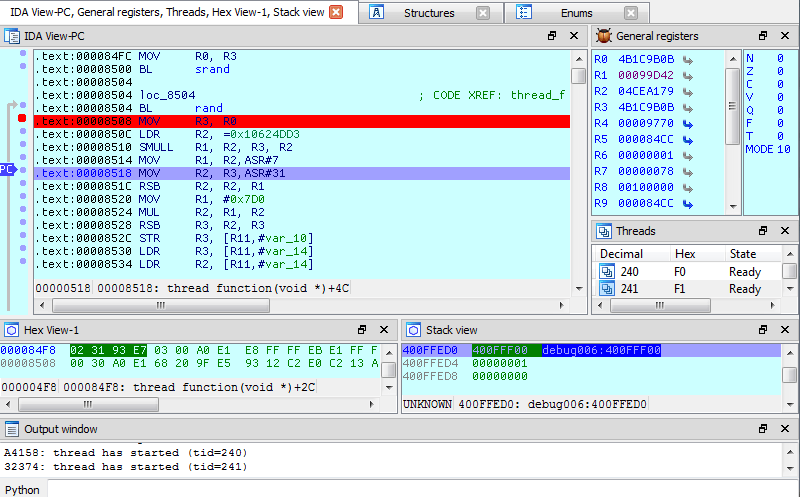Sort threads by Decimal column

(621, 254)
